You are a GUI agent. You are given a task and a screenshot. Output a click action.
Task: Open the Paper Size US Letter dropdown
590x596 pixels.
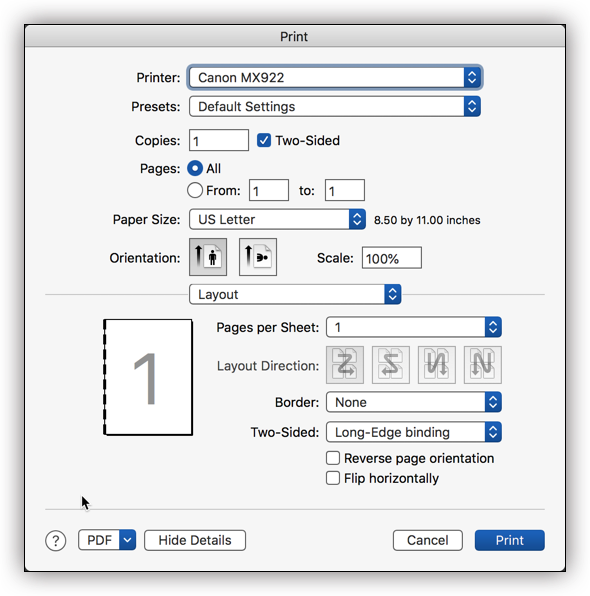(278, 219)
